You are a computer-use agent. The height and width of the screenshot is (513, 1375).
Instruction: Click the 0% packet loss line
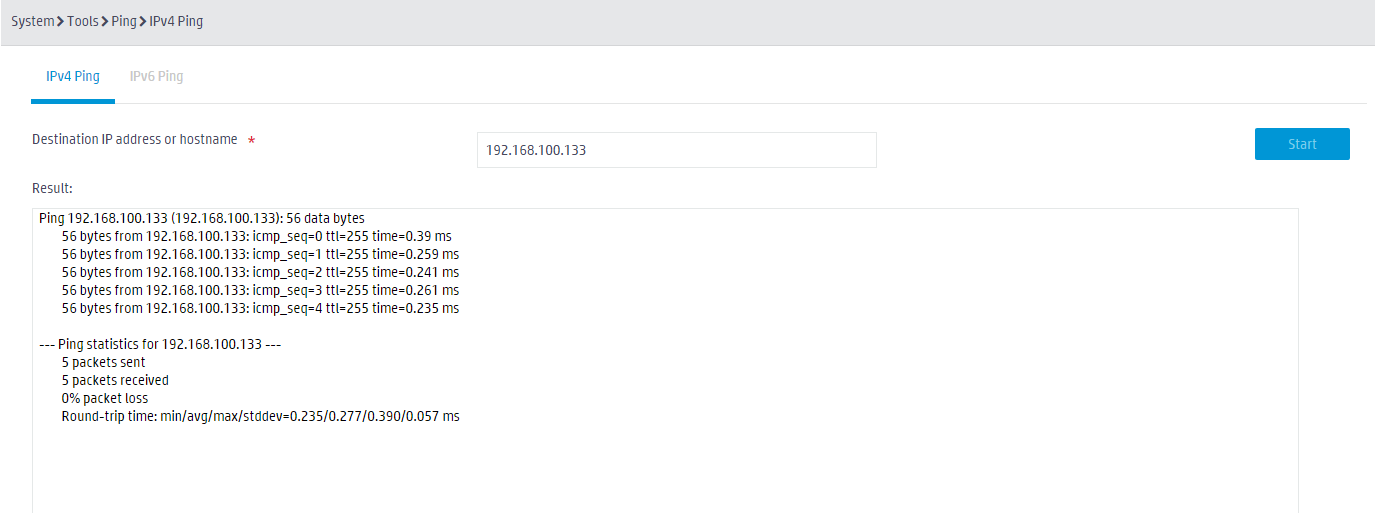tap(104, 398)
